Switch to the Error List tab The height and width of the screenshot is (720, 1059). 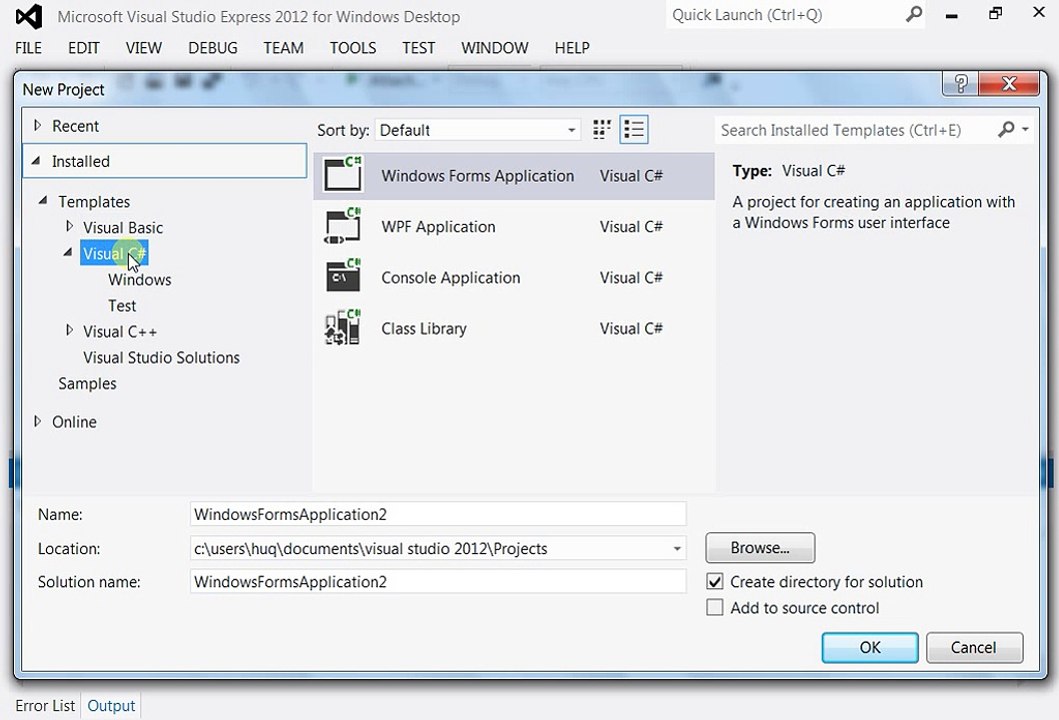point(45,706)
